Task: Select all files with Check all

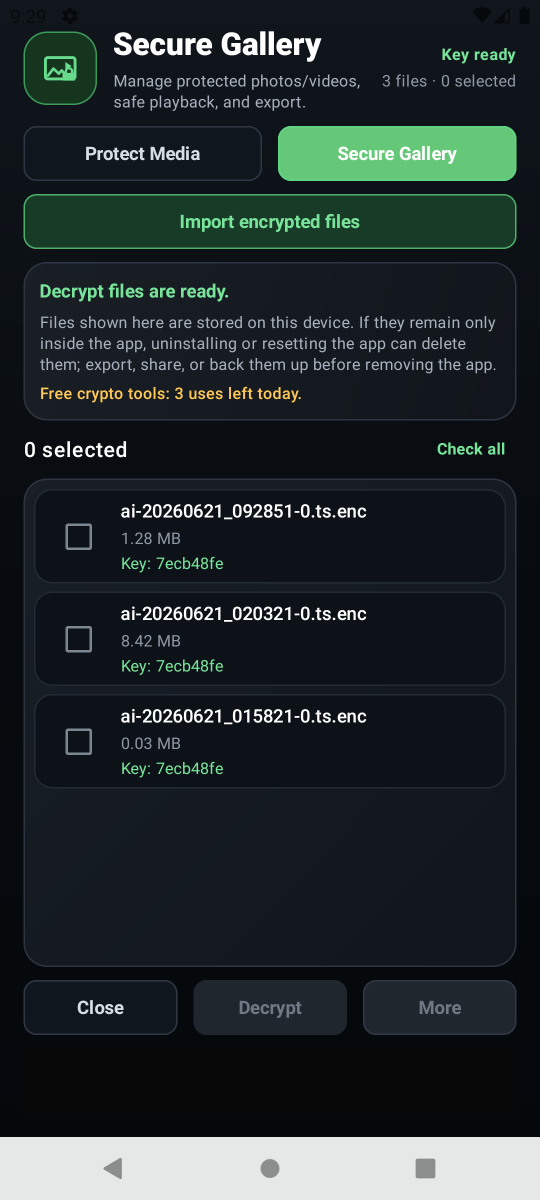Action: (x=471, y=449)
